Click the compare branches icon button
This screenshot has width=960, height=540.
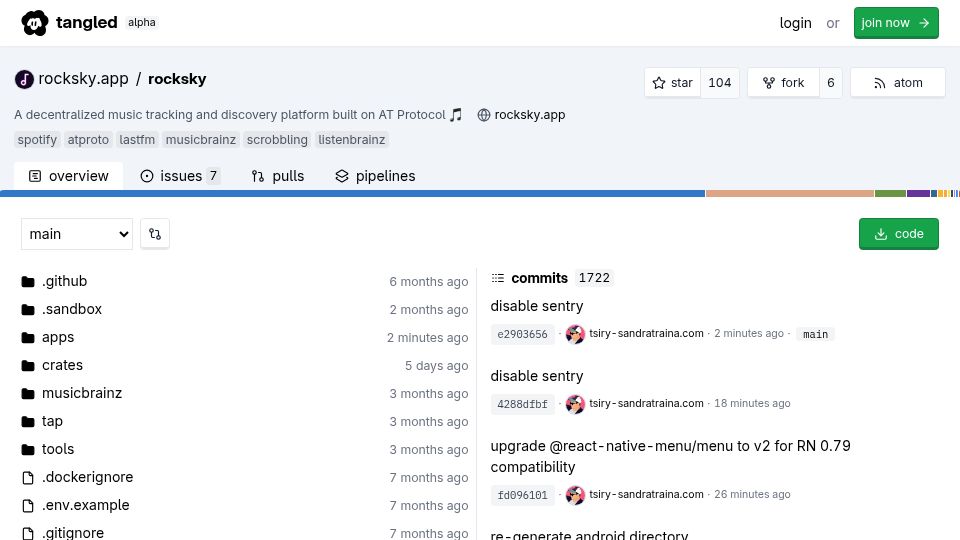[155, 234]
